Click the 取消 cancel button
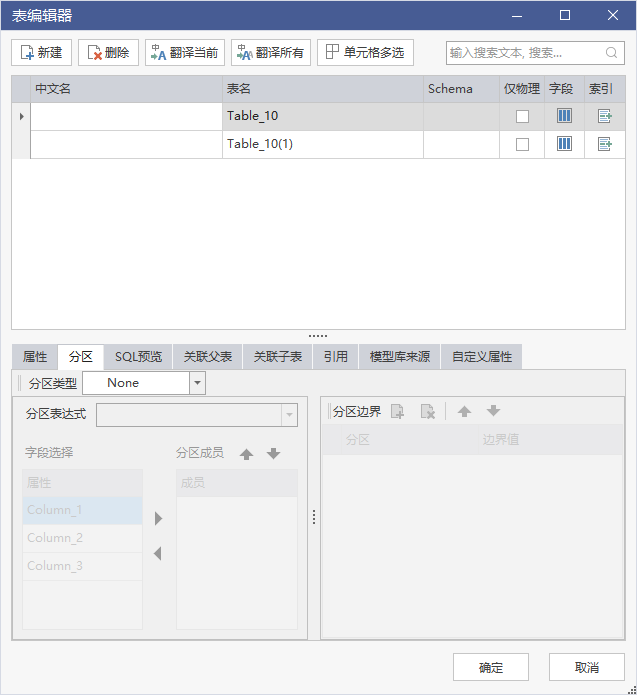 [587, 667]
